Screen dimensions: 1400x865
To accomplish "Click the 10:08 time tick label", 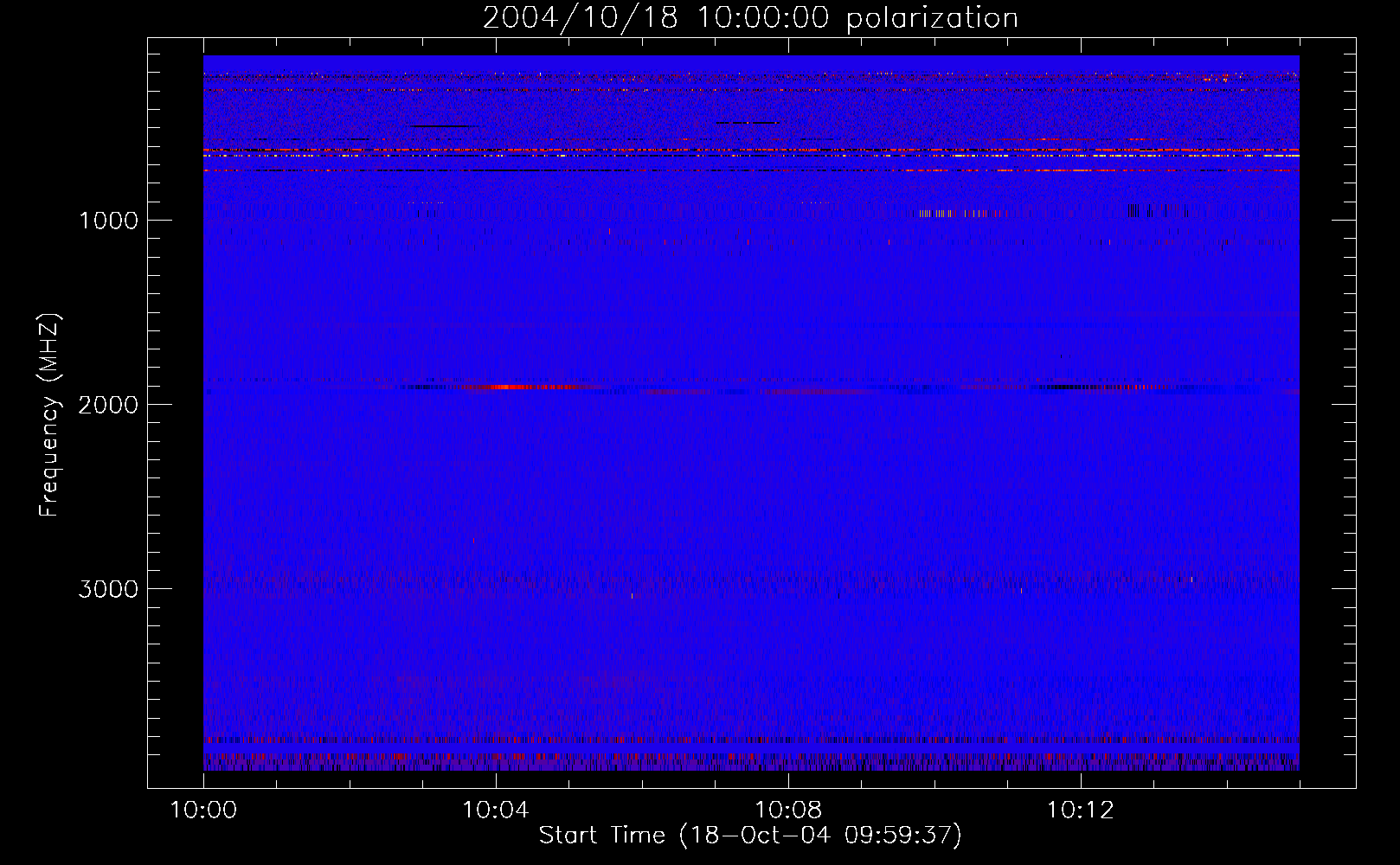I will (x=788, y=811).
